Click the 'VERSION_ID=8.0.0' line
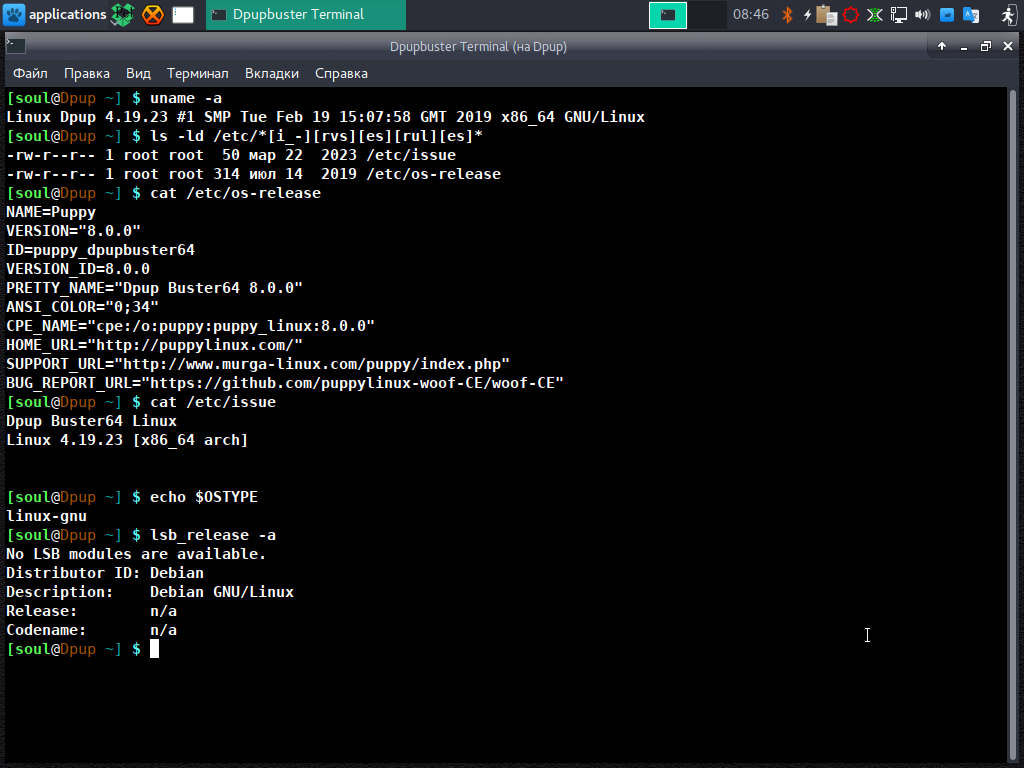This screenshot has height=768, width=1024. [78, 269]
